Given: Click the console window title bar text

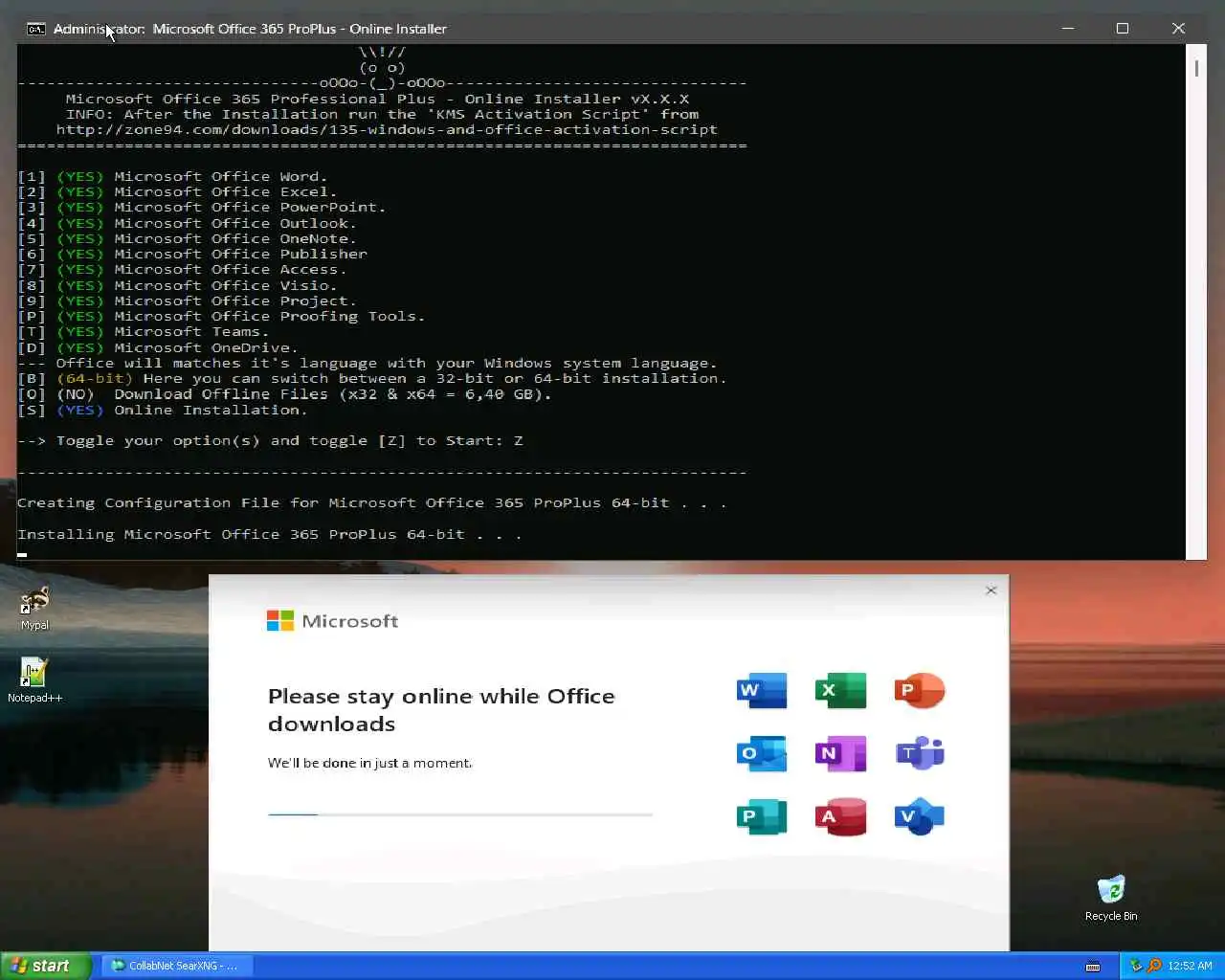Looking at the screenshot, I should pos(250,29).
